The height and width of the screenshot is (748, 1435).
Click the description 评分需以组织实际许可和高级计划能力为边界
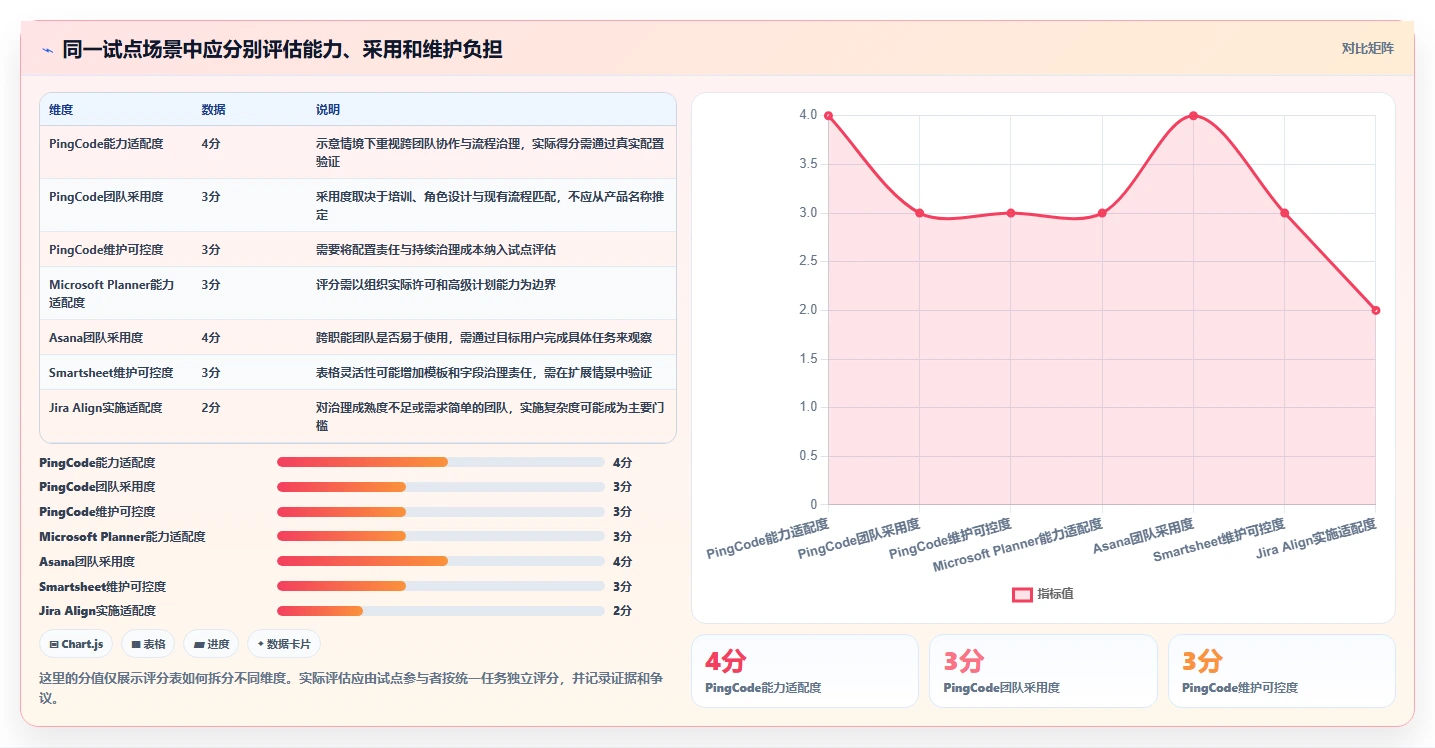point(436,285)
